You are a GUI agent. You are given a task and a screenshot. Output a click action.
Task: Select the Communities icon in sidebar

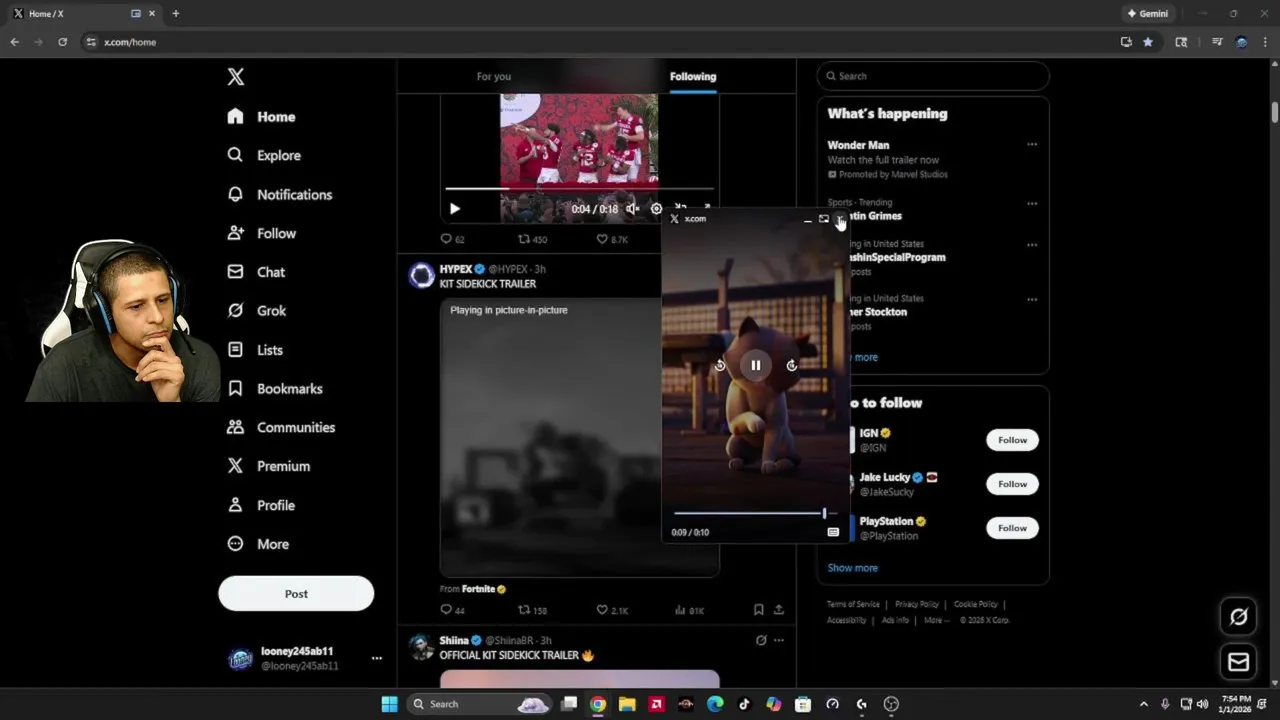[x=235, y=427]
